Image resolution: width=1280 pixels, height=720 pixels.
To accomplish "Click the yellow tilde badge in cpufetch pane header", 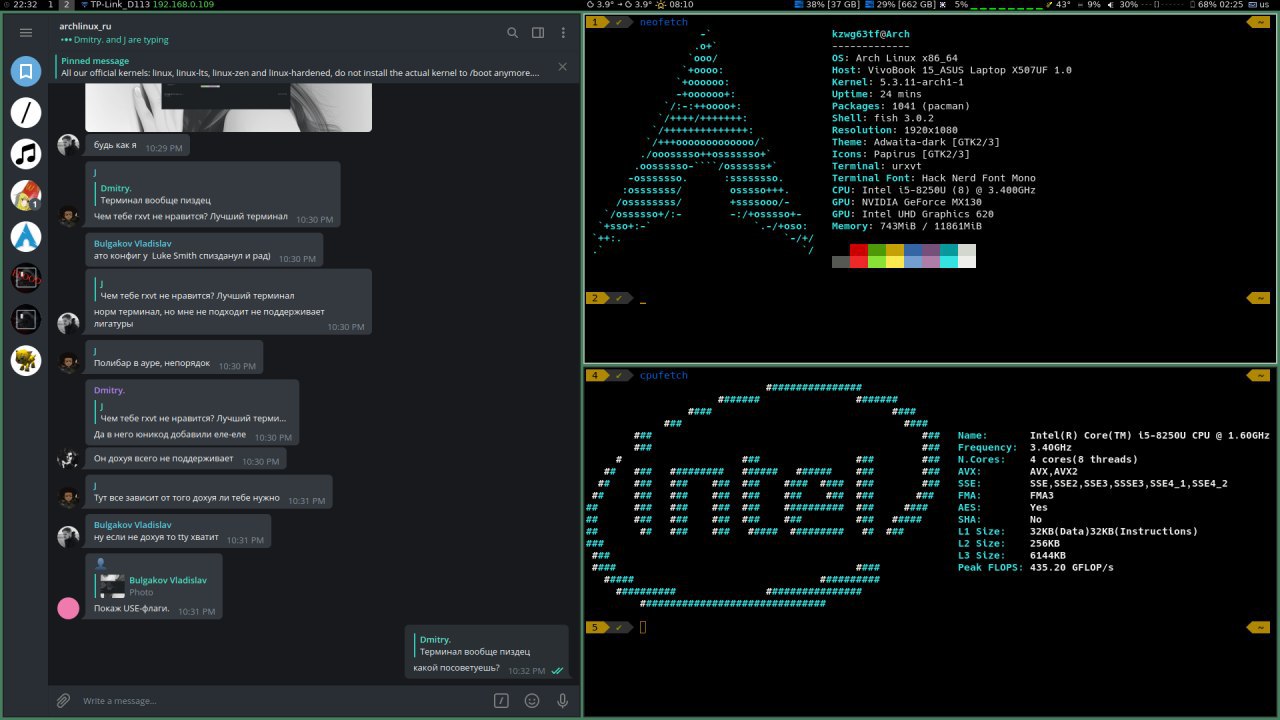I will click(x=1257, y=376).
